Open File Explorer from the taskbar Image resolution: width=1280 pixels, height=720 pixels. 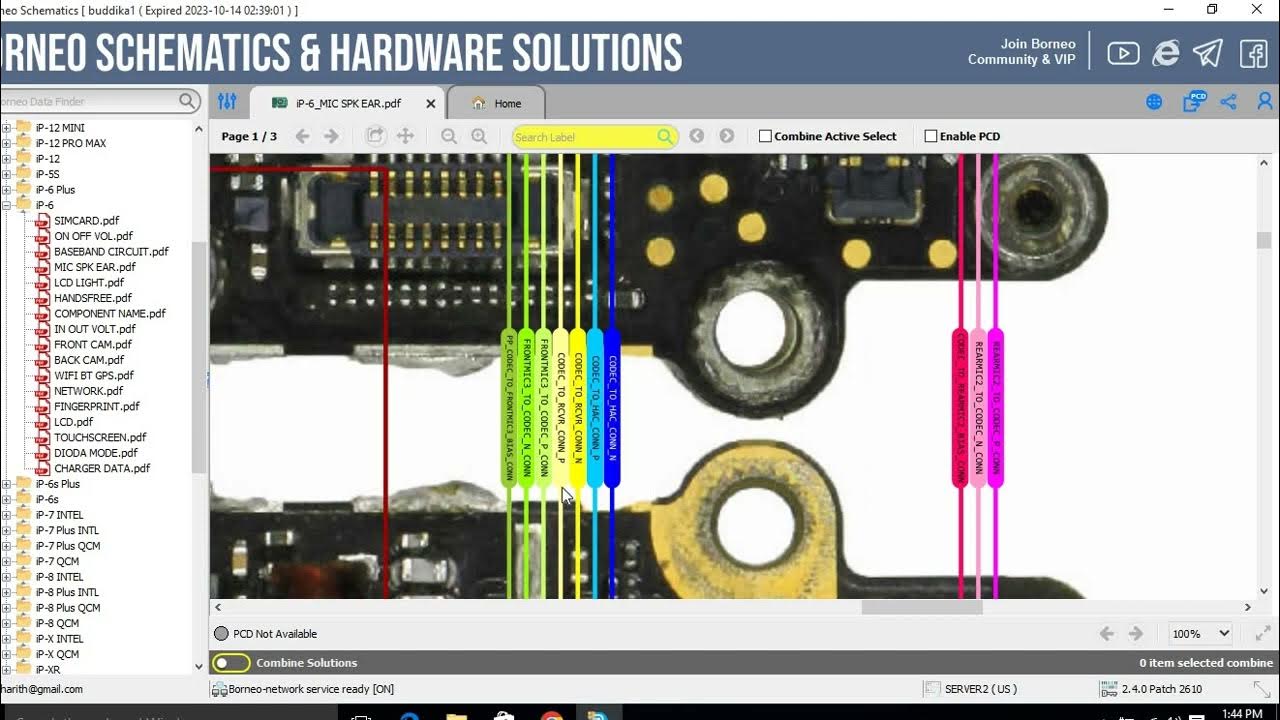coord(456,714)
